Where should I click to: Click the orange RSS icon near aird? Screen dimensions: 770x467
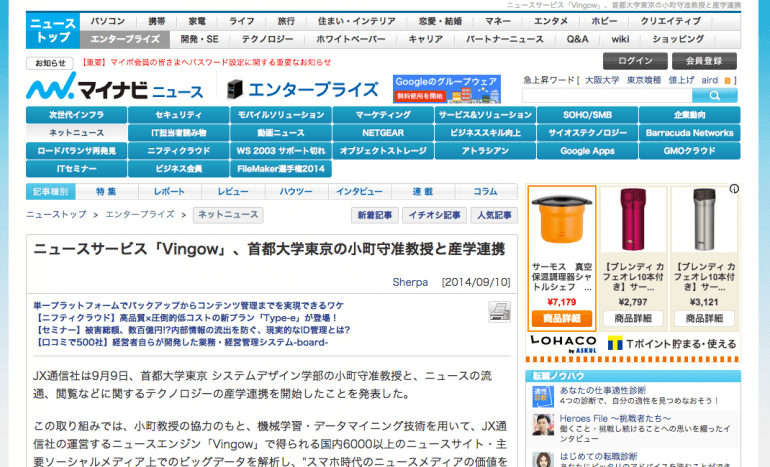(727, 81)
